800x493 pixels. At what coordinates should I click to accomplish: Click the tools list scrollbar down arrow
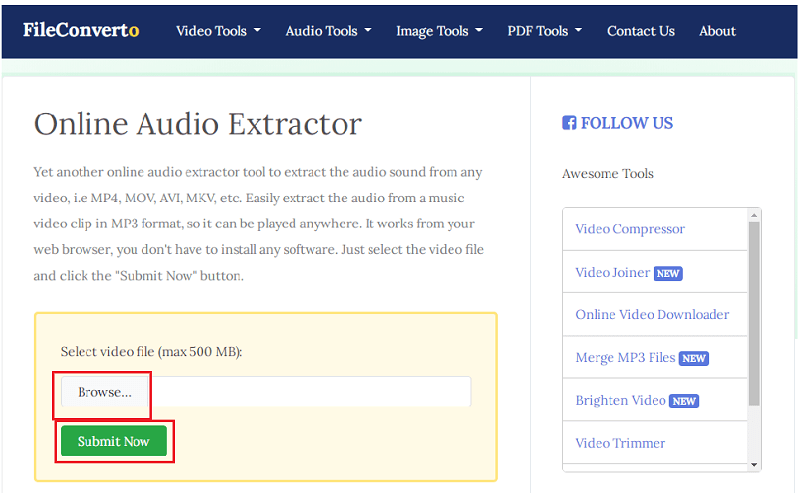(x=754, y=465)
